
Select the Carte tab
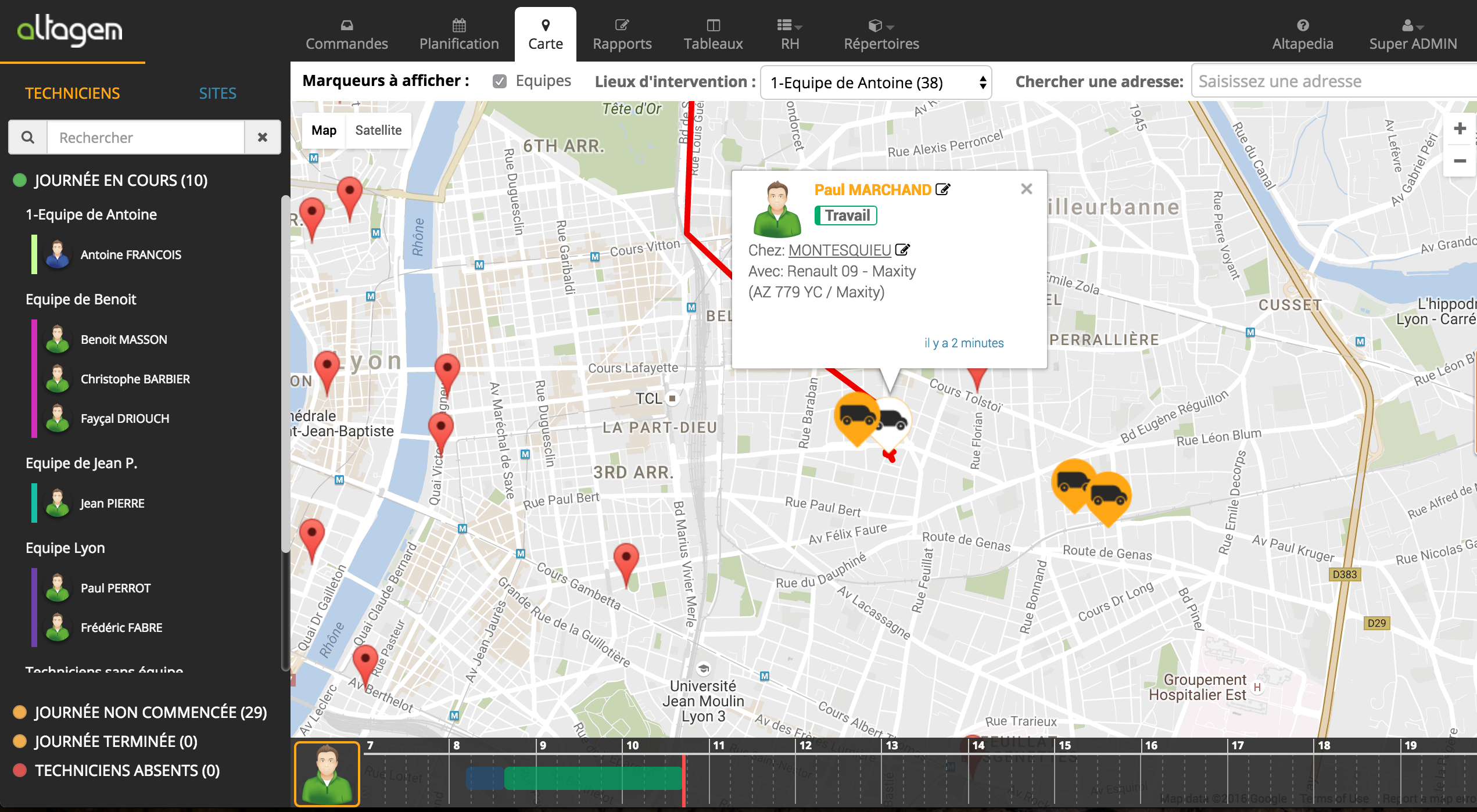coord(545,34)
